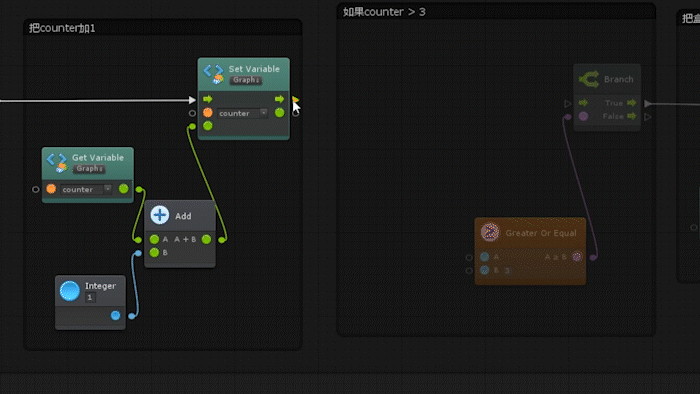Click the Add node plus icon
Viewport: 700px width, 394px height.
click(x=159, y=215)
